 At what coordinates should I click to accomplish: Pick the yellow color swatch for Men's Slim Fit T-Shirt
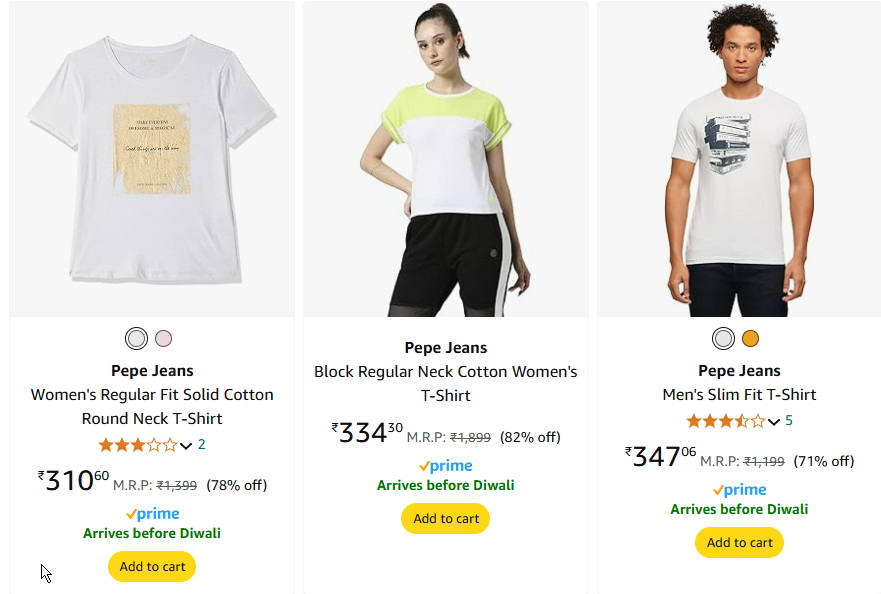click(x=750, y=339)
